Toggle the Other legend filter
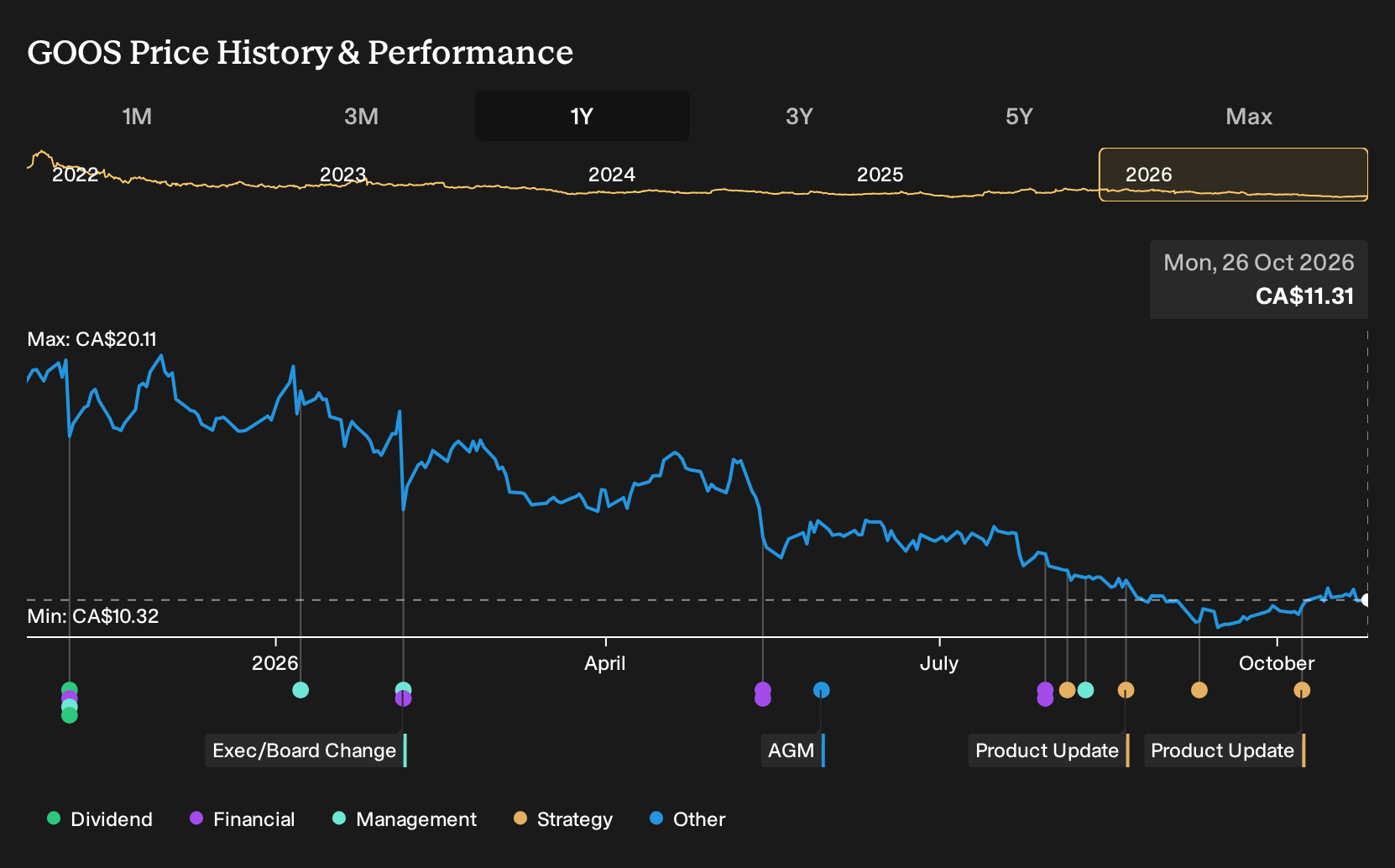Viewport: 1395px width, 868px height. pos(687,819)
